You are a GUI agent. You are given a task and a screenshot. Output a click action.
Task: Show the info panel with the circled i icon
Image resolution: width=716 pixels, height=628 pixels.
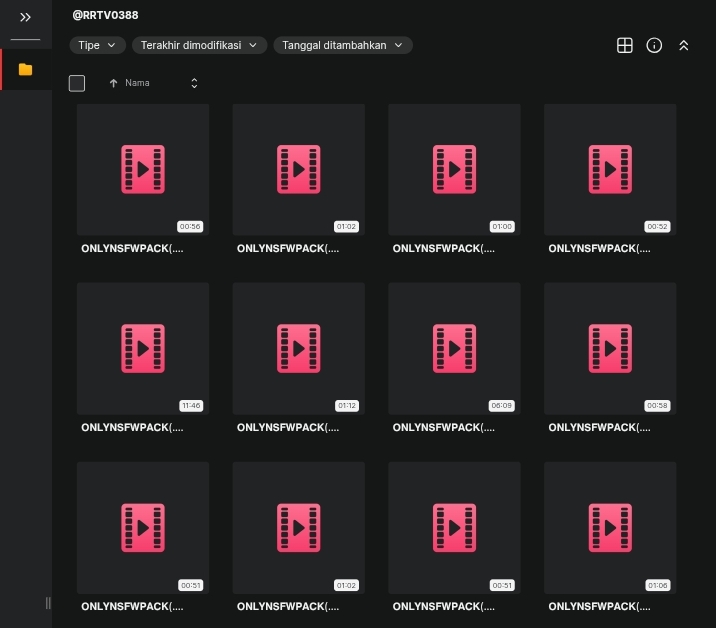(x=654, y=45)
